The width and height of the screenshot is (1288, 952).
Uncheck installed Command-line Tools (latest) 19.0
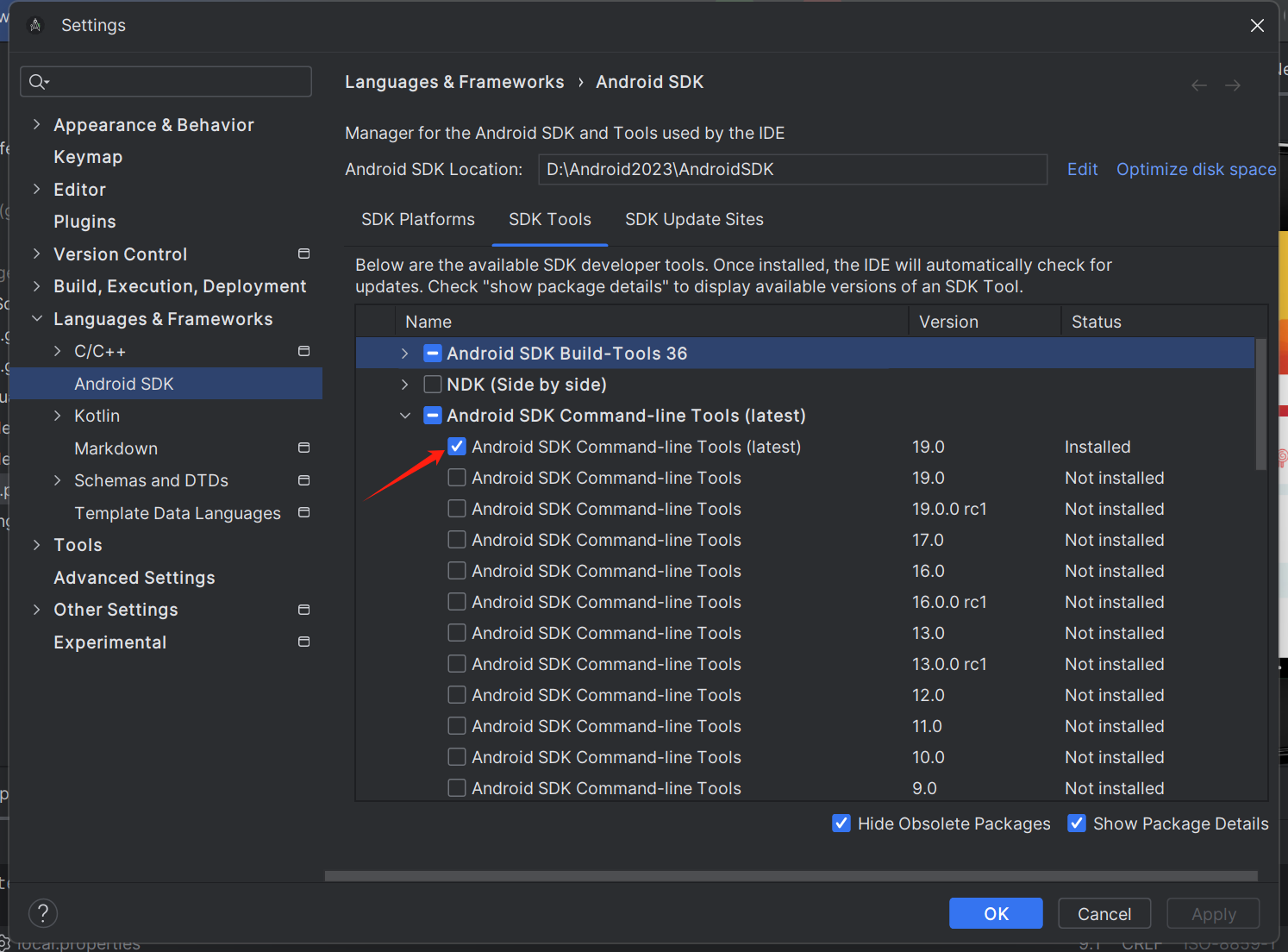457,447
